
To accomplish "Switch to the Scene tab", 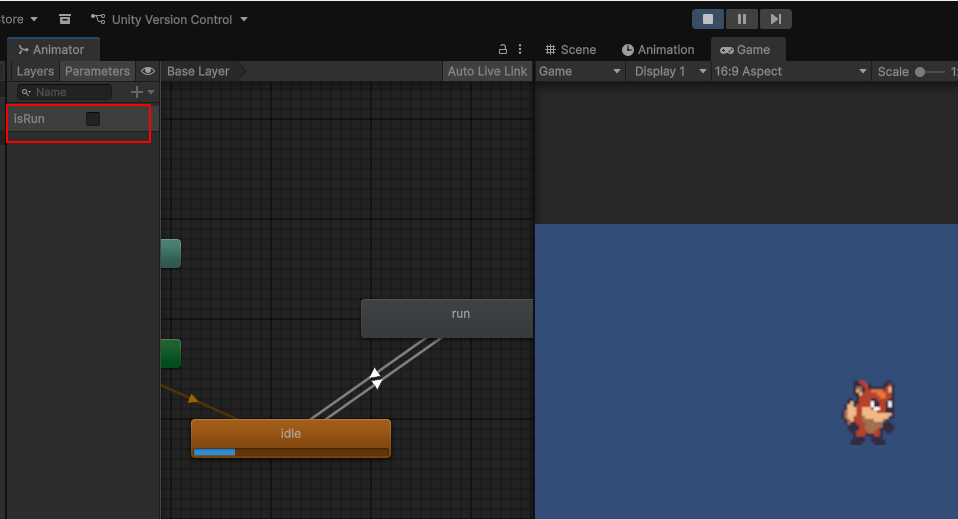I will click(570, 49).
